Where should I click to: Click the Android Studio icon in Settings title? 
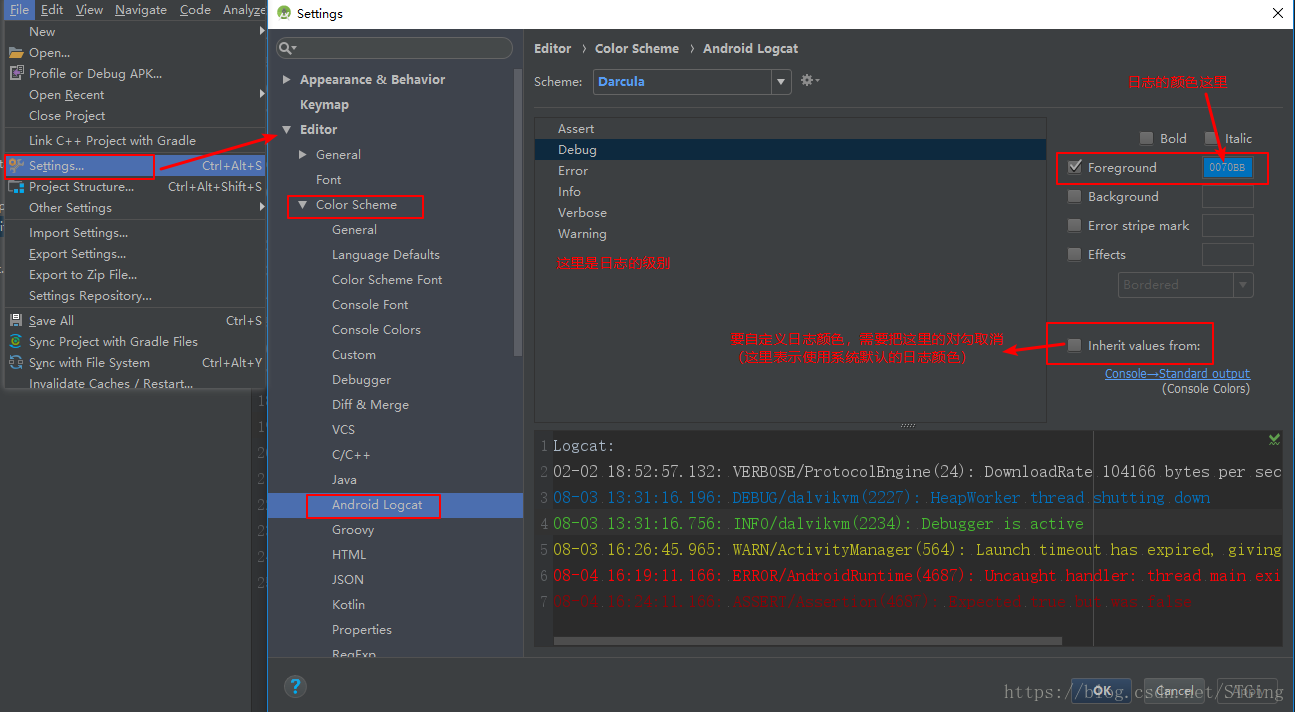tap(284, 14)
